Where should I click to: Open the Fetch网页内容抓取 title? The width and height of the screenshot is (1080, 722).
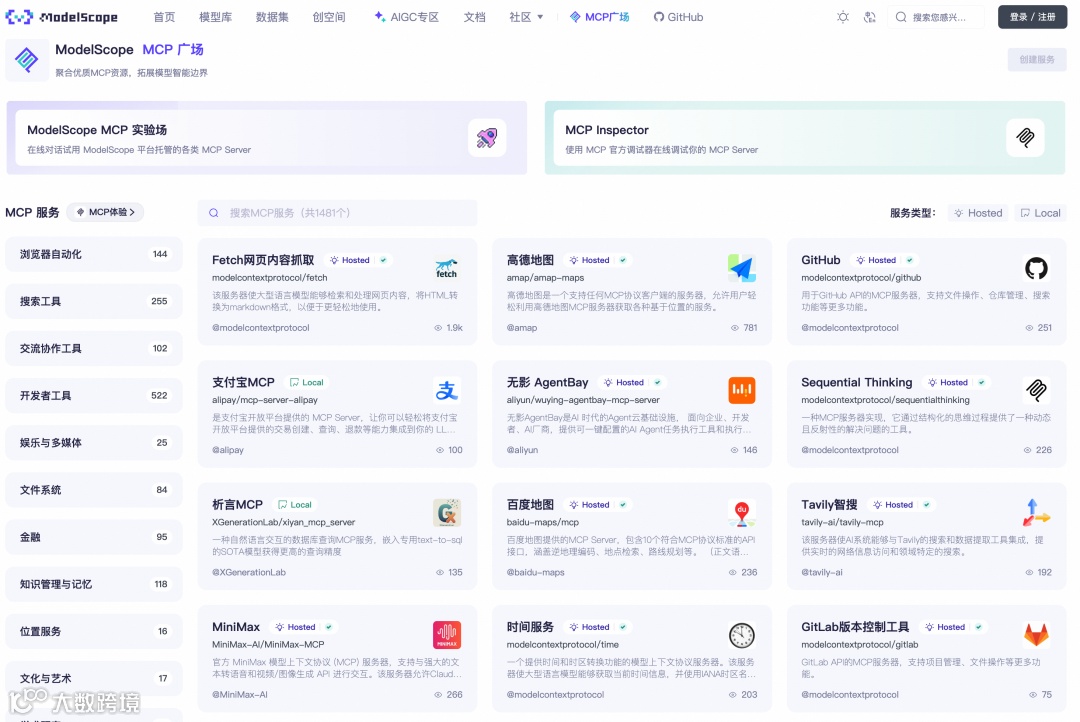pos(263,260)
